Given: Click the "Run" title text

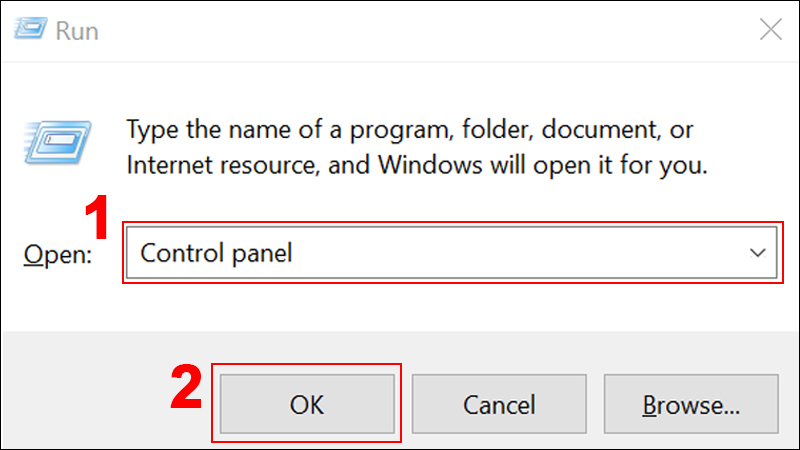Looking at the screenshot, I should [x=76, y=31].
